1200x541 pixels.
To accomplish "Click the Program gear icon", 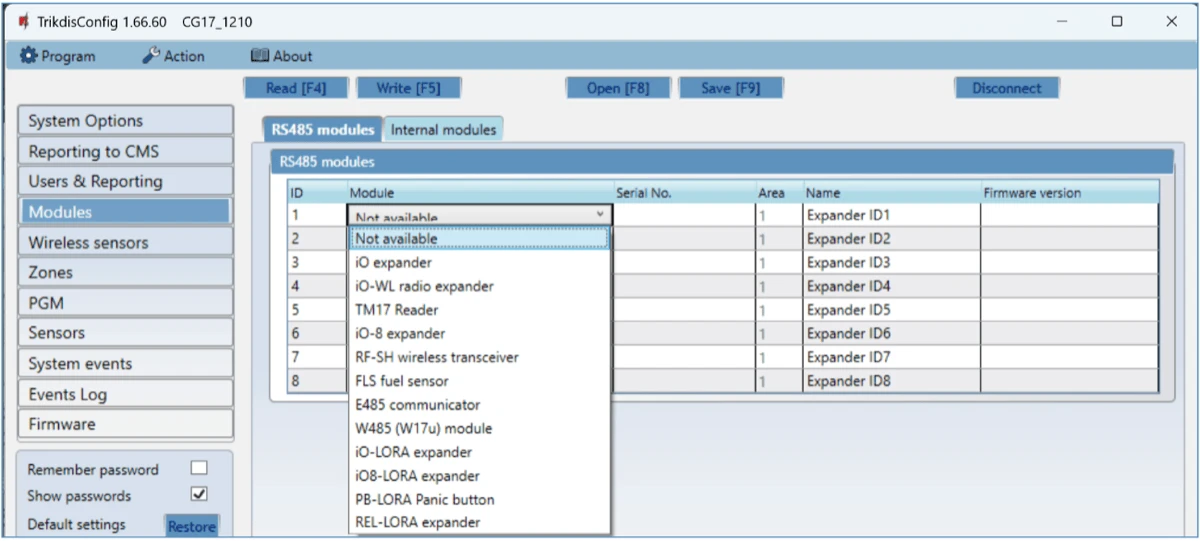I will pyautogui.click(x=28, y=56).
